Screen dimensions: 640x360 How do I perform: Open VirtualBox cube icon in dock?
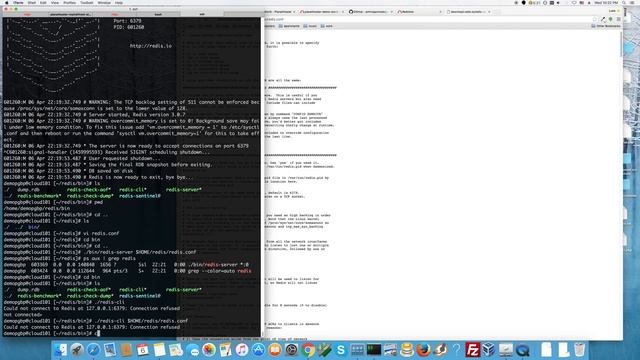(489, 350)
